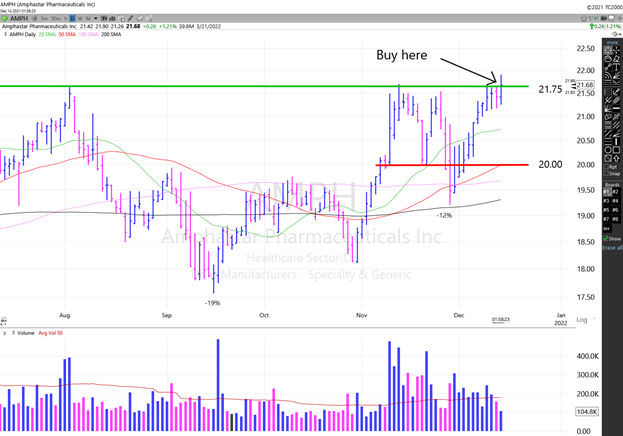Viewport: 623px width, 436px height.
Task: Toggle the Show drawings checkbox
Action: pyautogui.click(x=606, y=238)
